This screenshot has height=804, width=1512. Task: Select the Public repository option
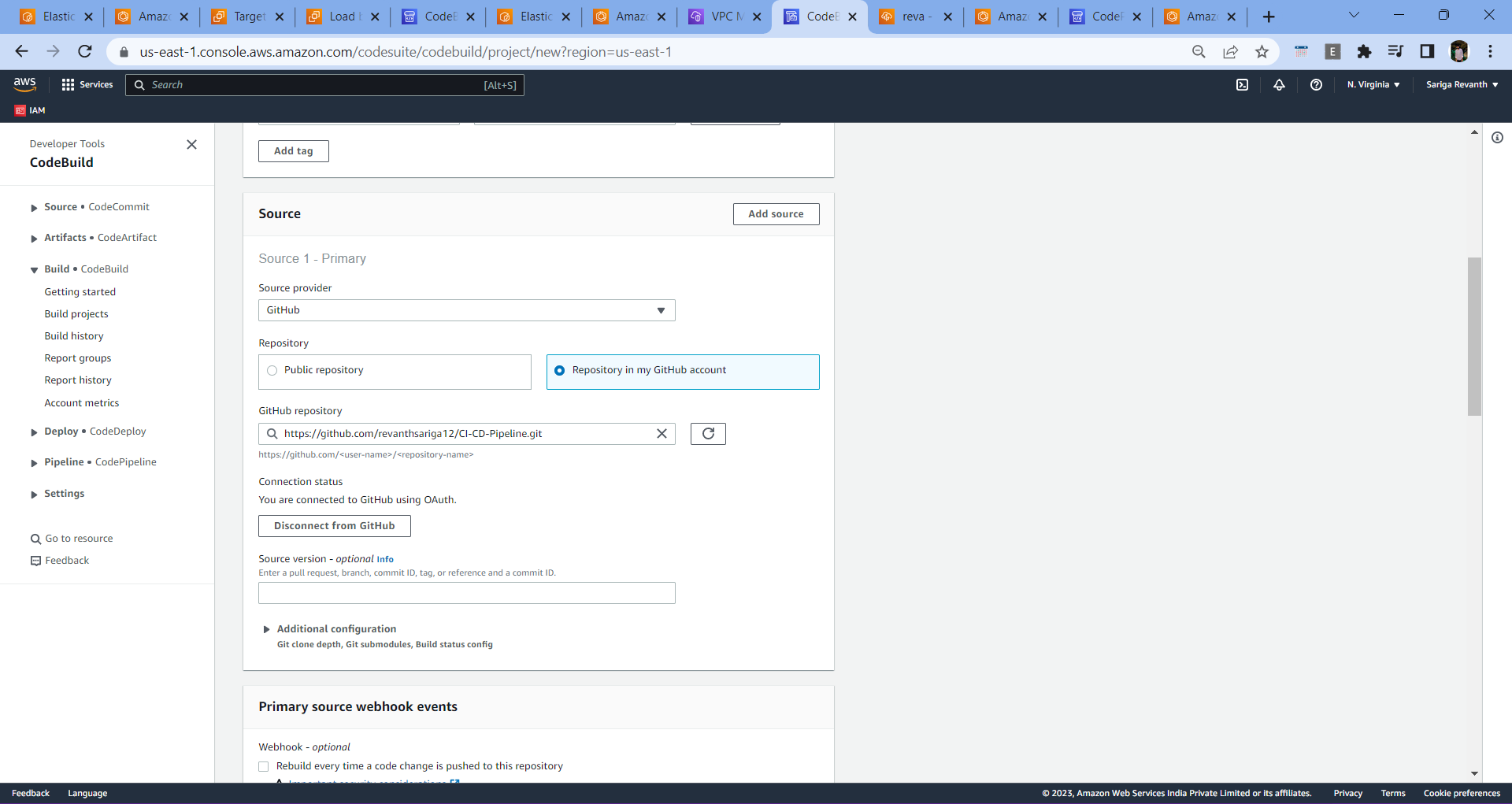[x=395, y=372]
